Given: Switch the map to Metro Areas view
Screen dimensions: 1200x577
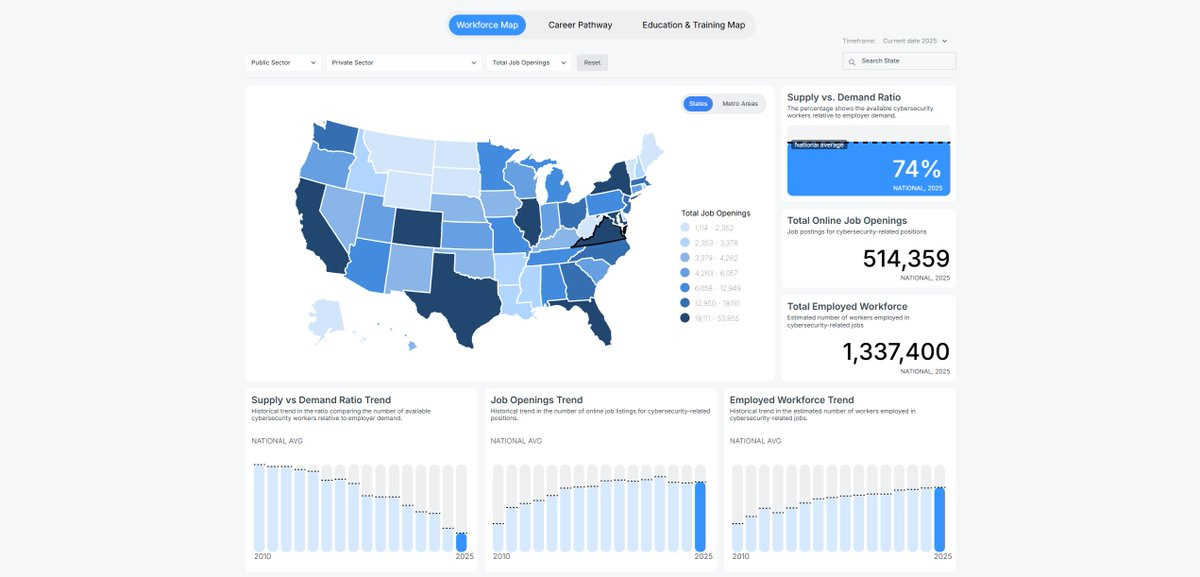Looking at the screenshot, I should (x=740, y=104).
